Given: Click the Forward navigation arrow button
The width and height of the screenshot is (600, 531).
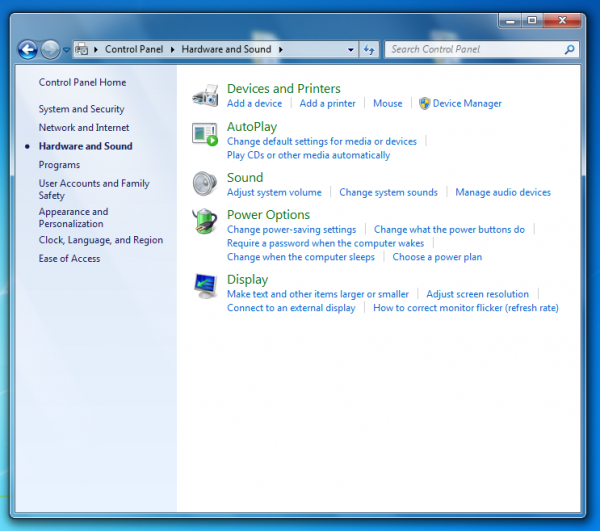Looking at the screenshot, I should [x=50, y=50].
